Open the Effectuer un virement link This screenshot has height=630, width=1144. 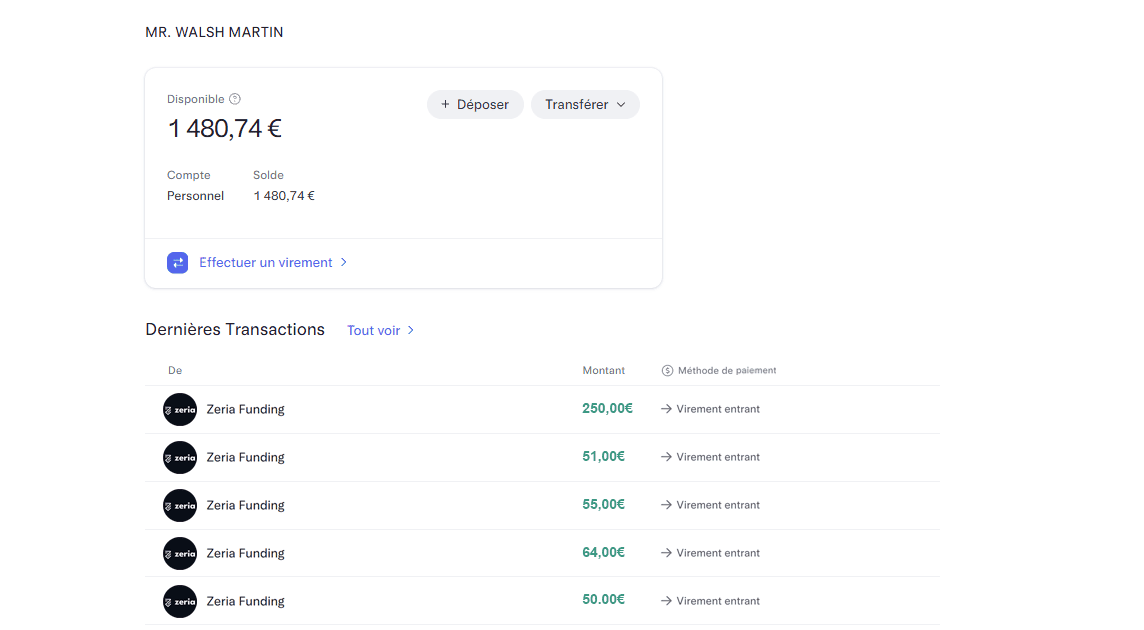coord(265,263)
